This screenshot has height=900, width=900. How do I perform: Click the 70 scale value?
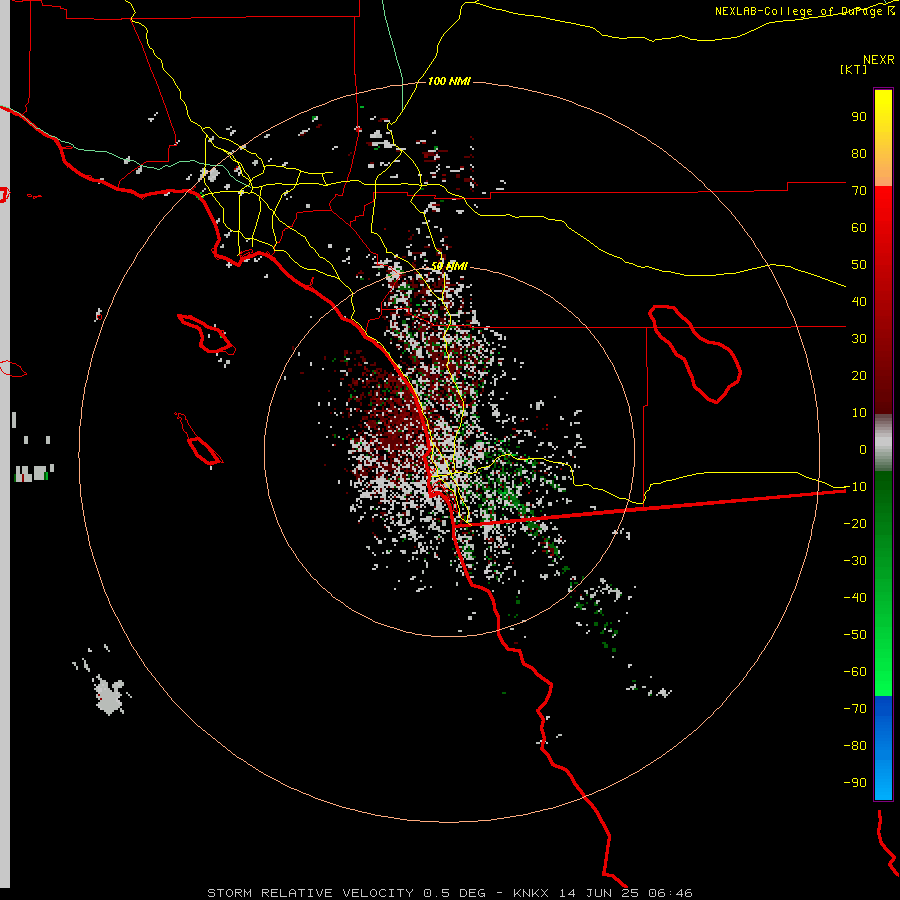(x=859, y=191)
